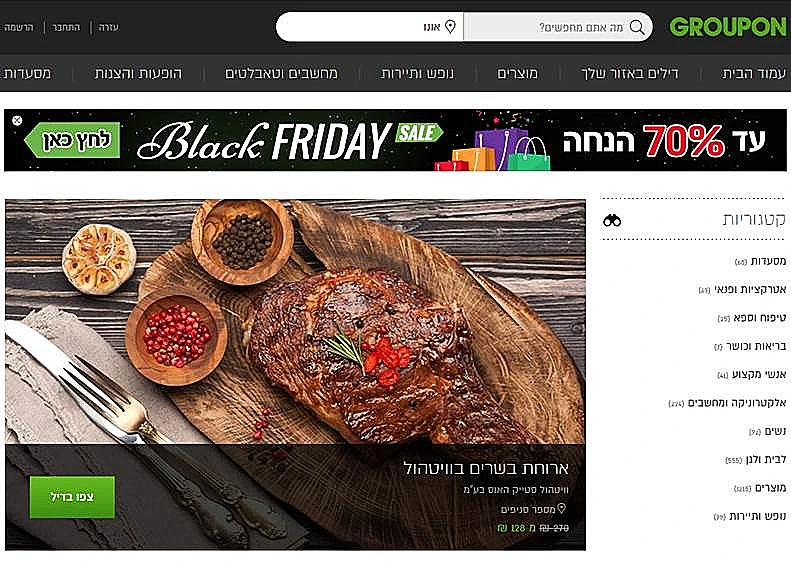Click the עזרה link in header
The image size is (791, 562).
click(108, 27)
